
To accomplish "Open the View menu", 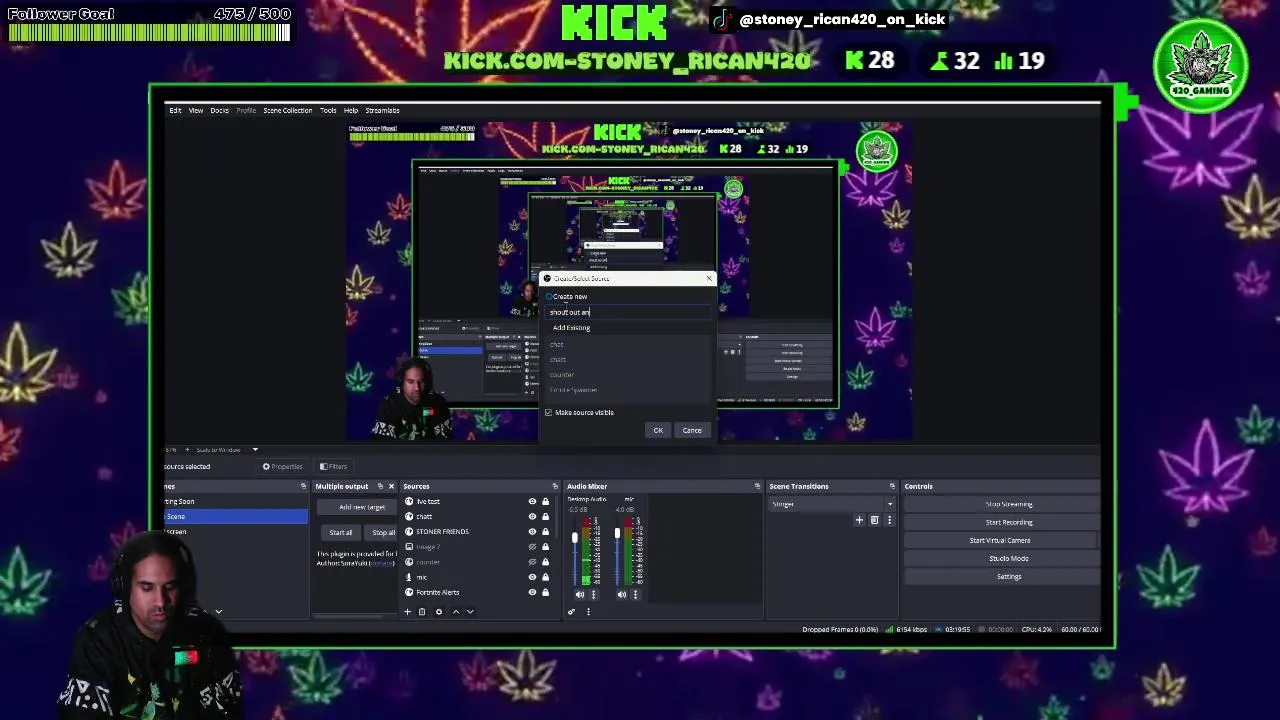I will [x=196, y=110].
